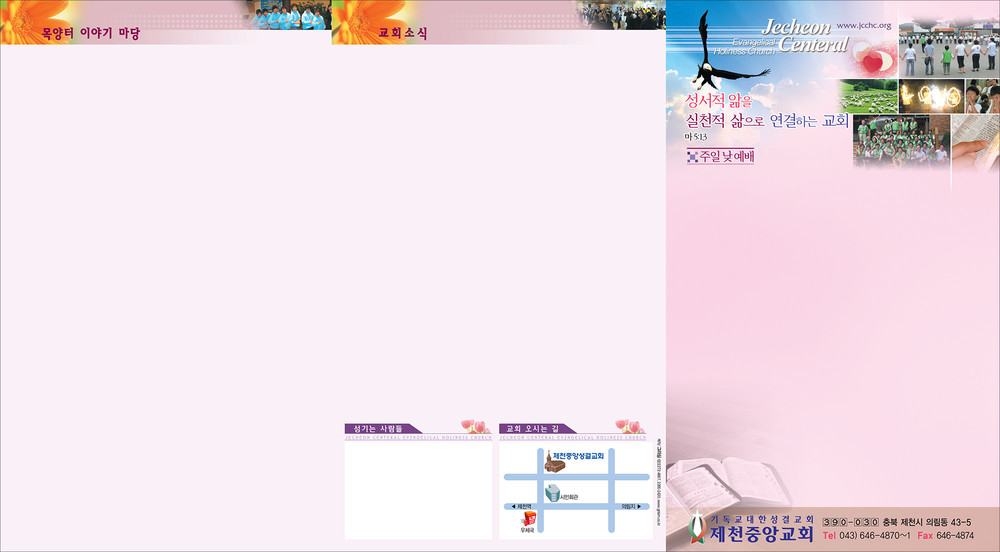Click the sheep on green field photo
This screenshot has height=552, width=1000.
pos(869,97)
